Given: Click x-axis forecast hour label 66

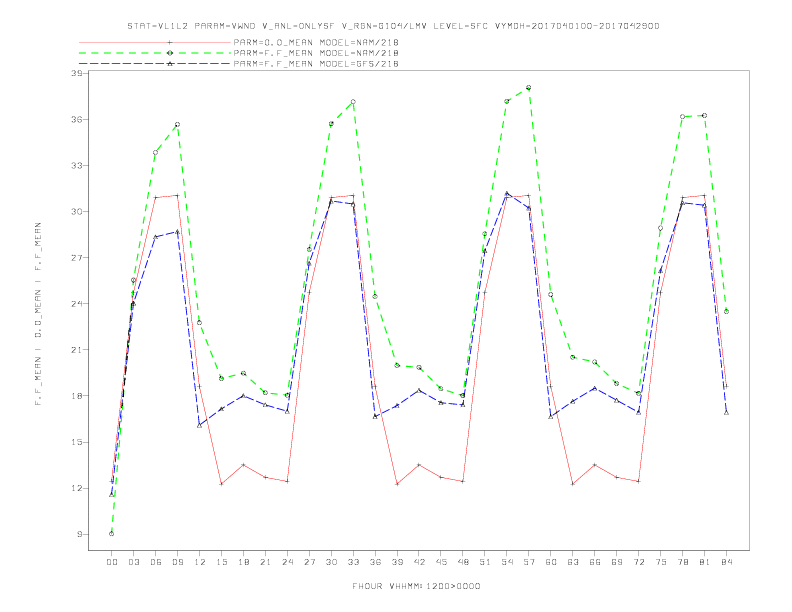Looking at the screenshot, I should [595, 562].
